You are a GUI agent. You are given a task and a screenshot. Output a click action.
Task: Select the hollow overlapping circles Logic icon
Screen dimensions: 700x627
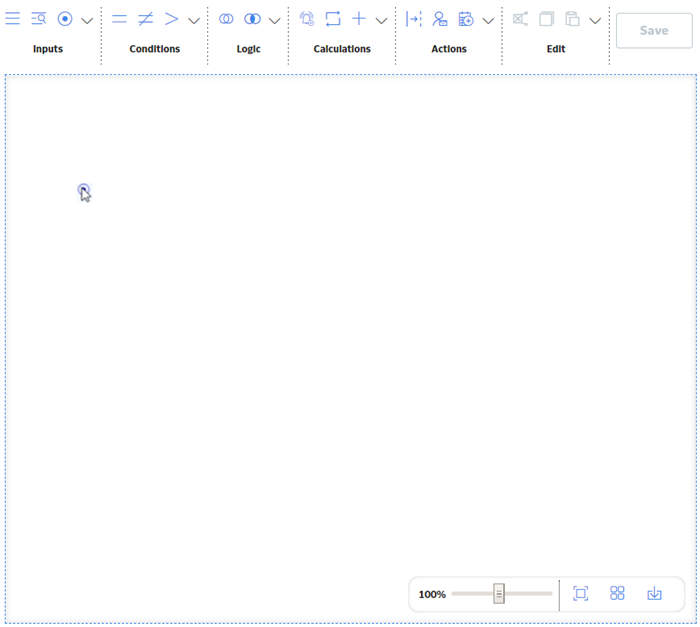pos(226,19)
